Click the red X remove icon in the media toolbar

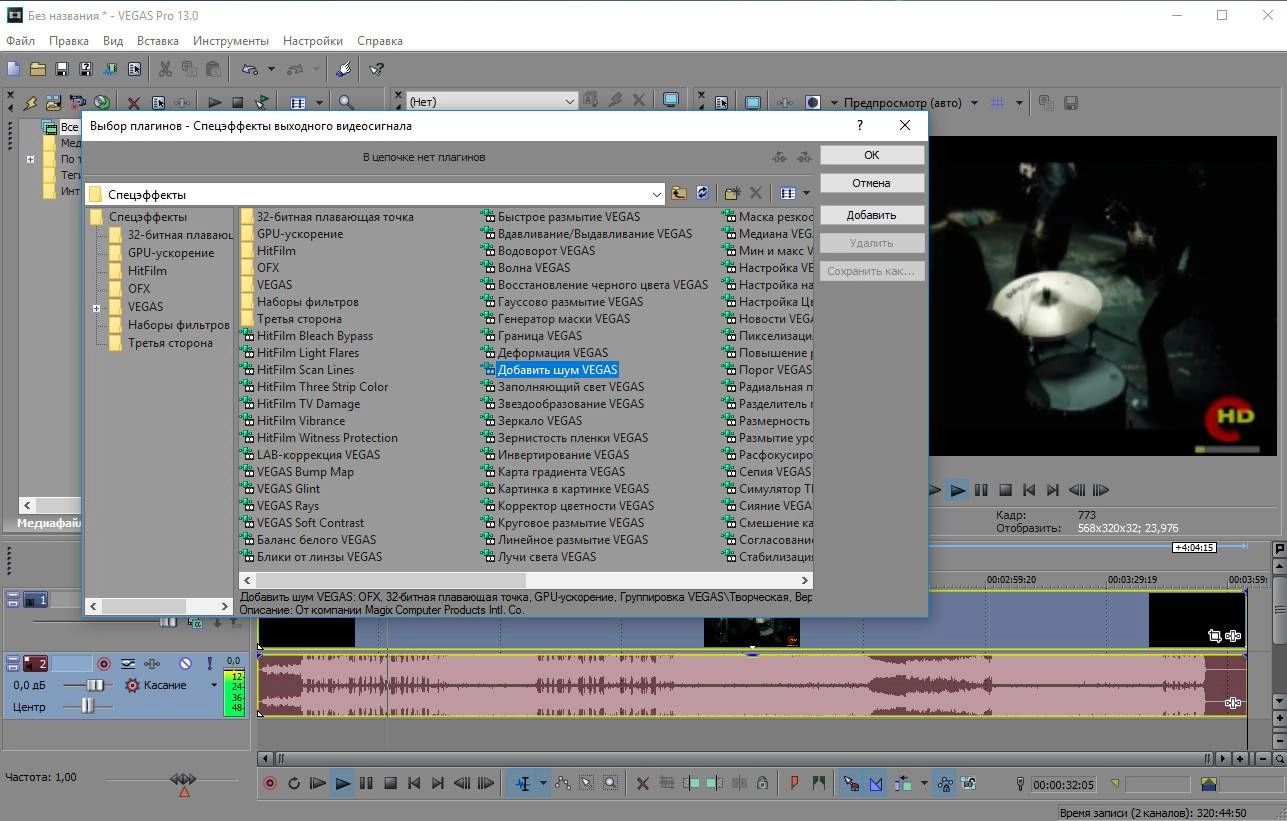coord(133,102)
